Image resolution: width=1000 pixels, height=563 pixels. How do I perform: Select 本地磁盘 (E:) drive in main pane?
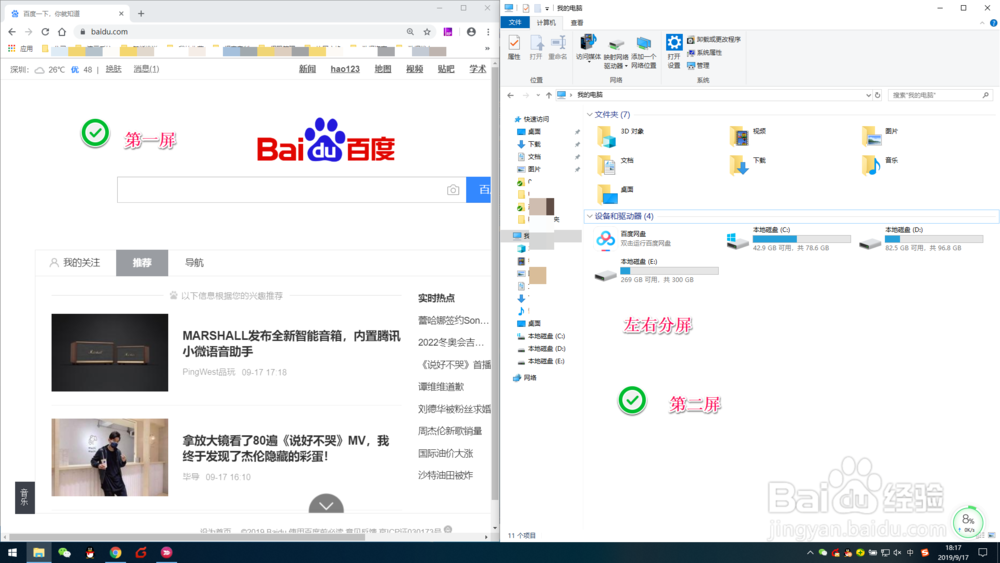pyautogui.click(x=656, y=271)
